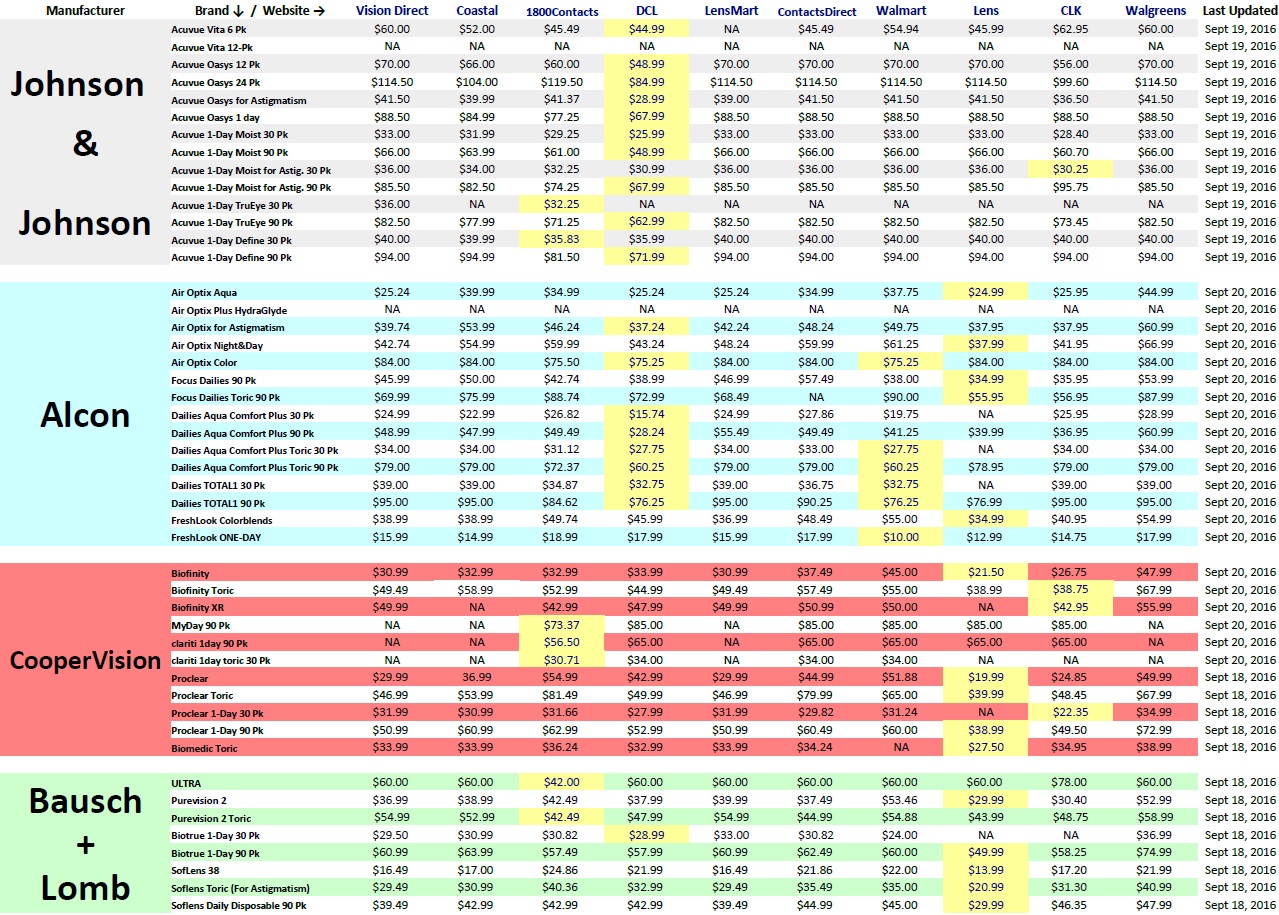The width and height of the screenshot is (1279, 915).
Task: Select the MyDay 90 Pk row label
Action: tap(201, 625)
